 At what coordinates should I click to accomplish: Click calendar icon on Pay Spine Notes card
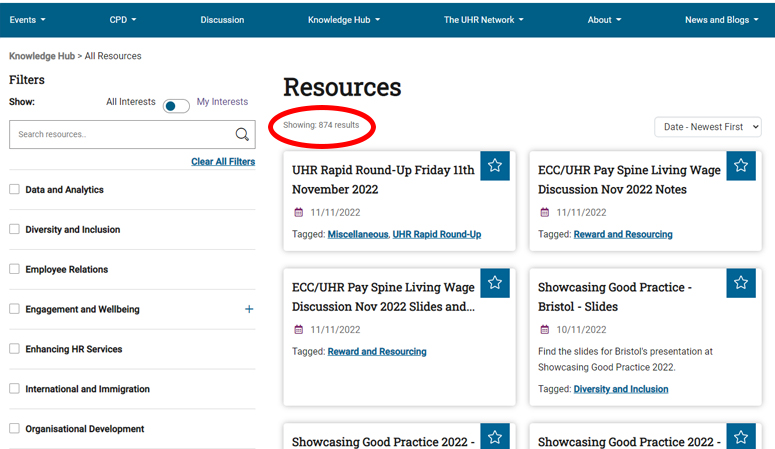[545, 213]
